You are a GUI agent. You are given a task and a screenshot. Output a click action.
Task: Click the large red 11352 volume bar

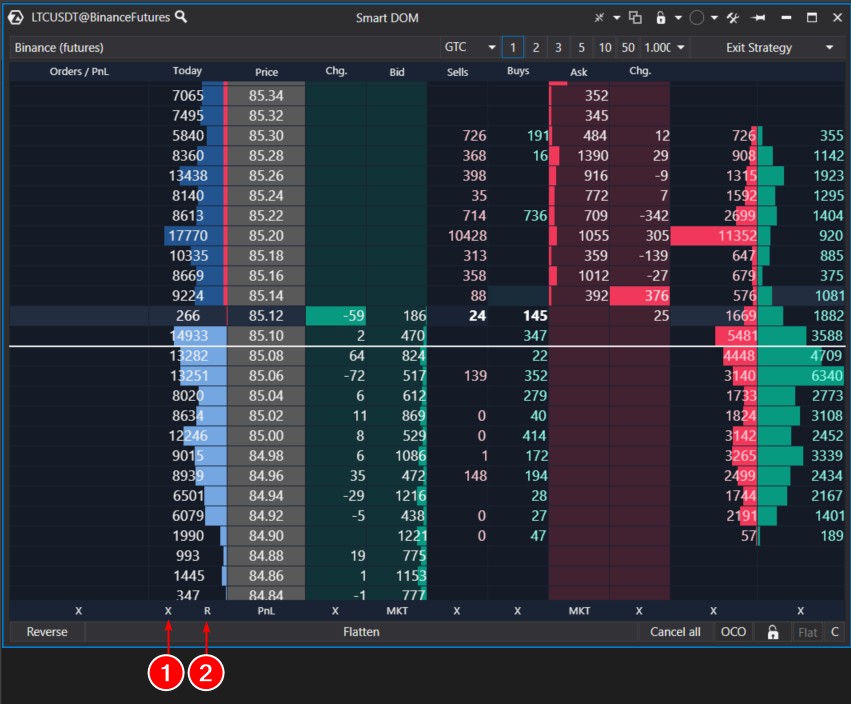[x=713, y=236]
